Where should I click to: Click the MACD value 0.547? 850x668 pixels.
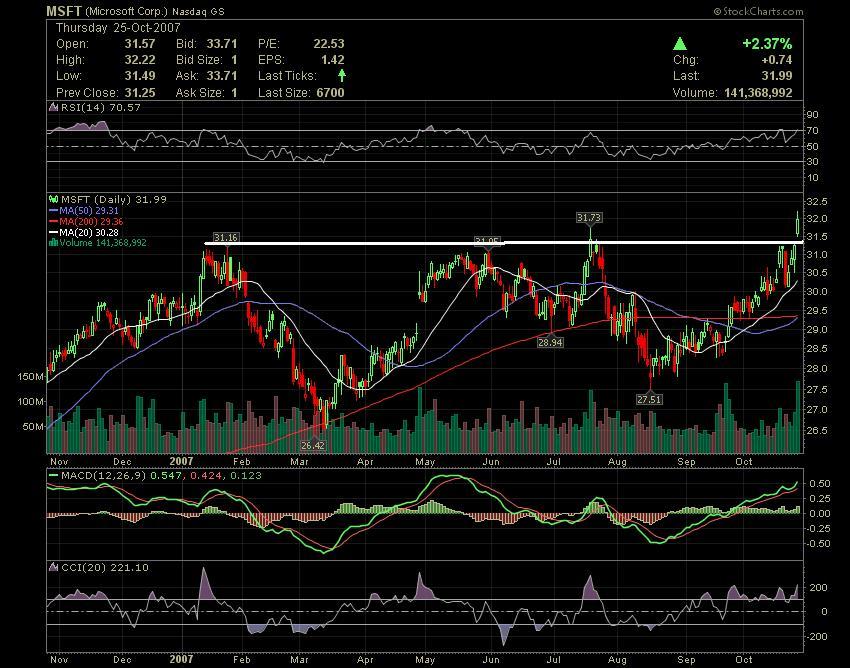pos(166,476)
